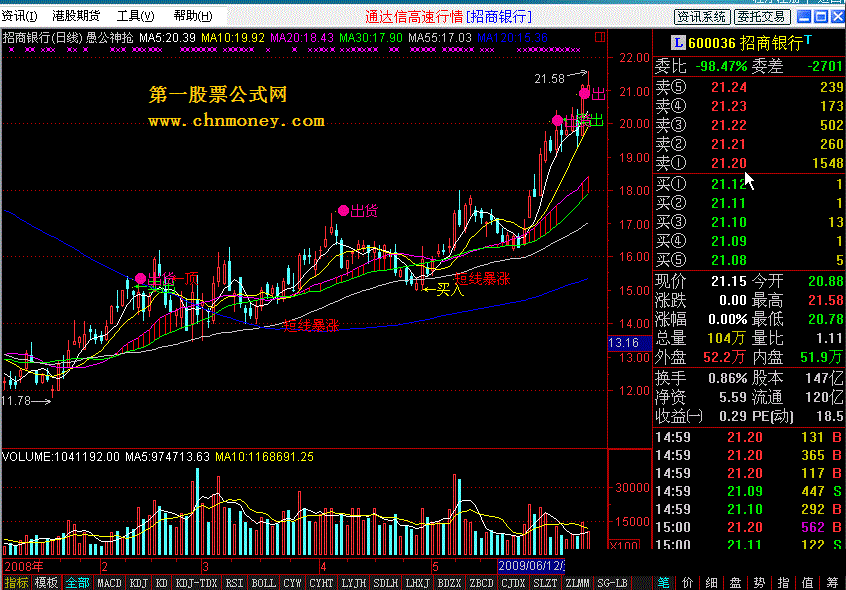Screen dimensions: 846x590
Task: Click the MA5:20.39 label
Action: tap(167, 38)
